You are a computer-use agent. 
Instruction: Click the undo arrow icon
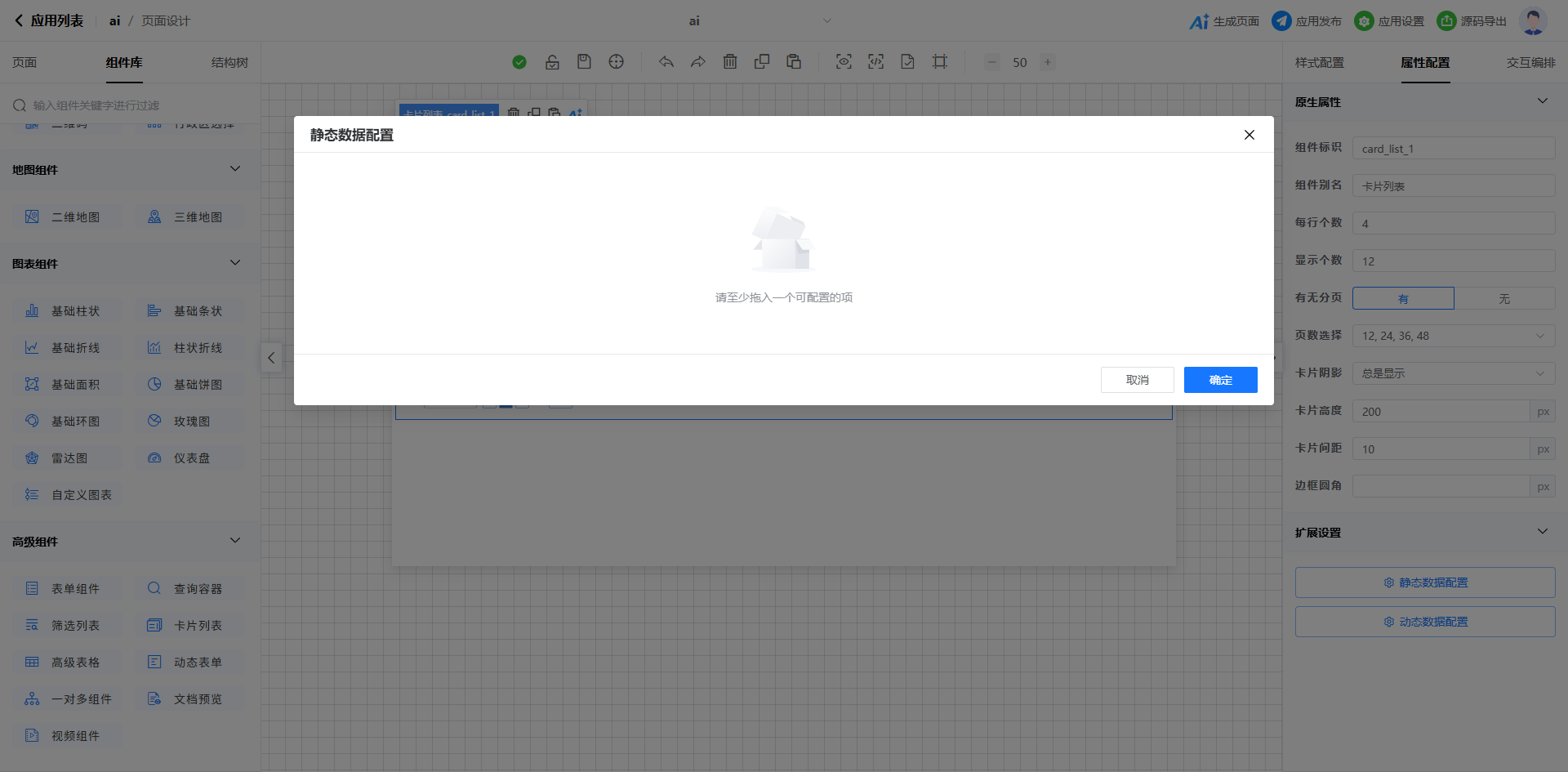[x=666, y=62]
